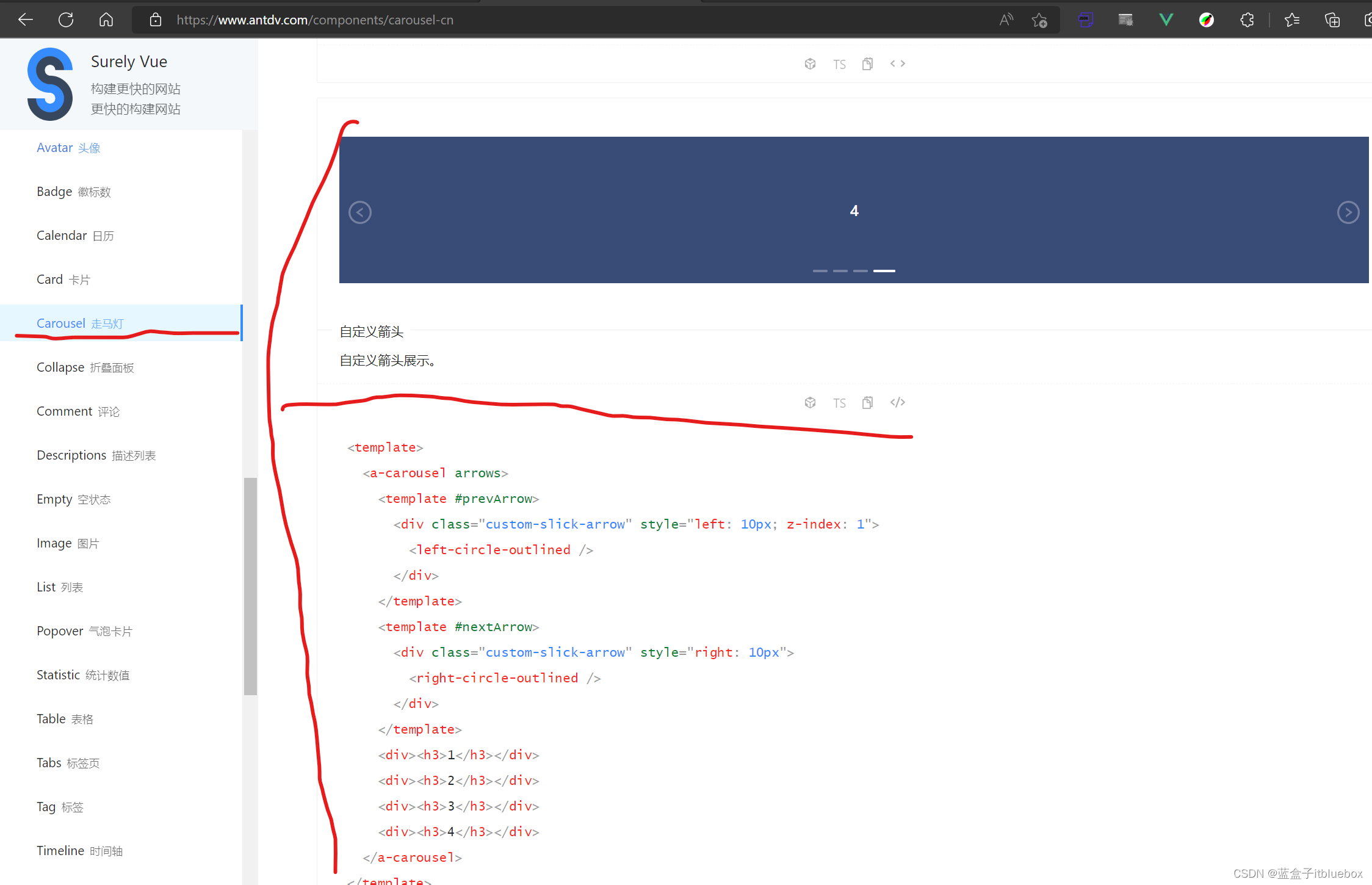Open the Image component page
The width and height of the screenshot is (1372, 885).
click(x=68, y=543)
